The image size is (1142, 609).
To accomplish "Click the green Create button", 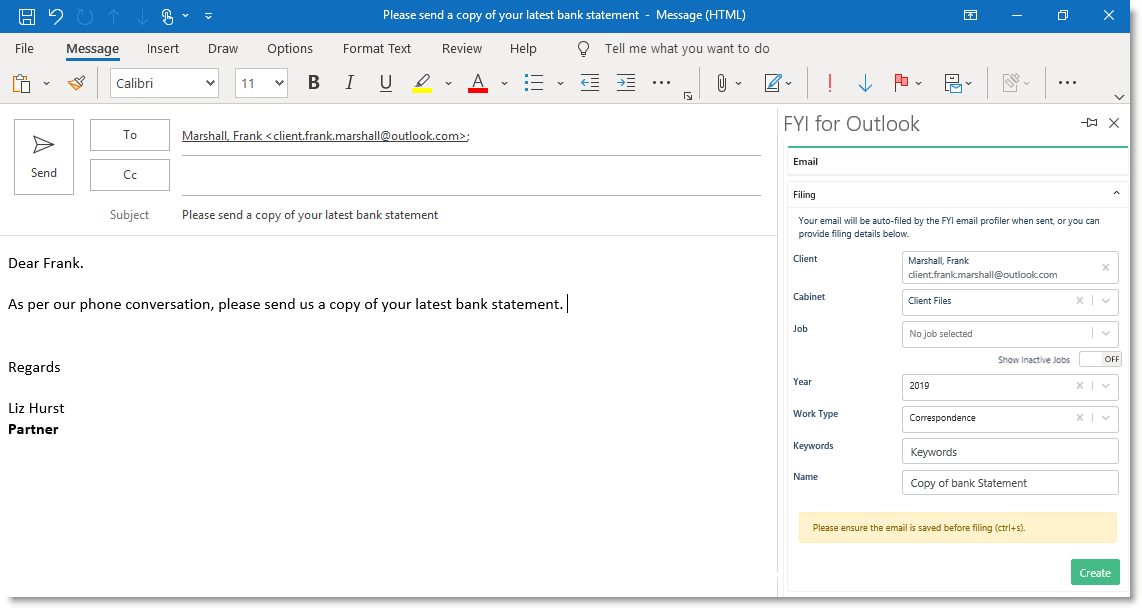I will pos(1095,573).
